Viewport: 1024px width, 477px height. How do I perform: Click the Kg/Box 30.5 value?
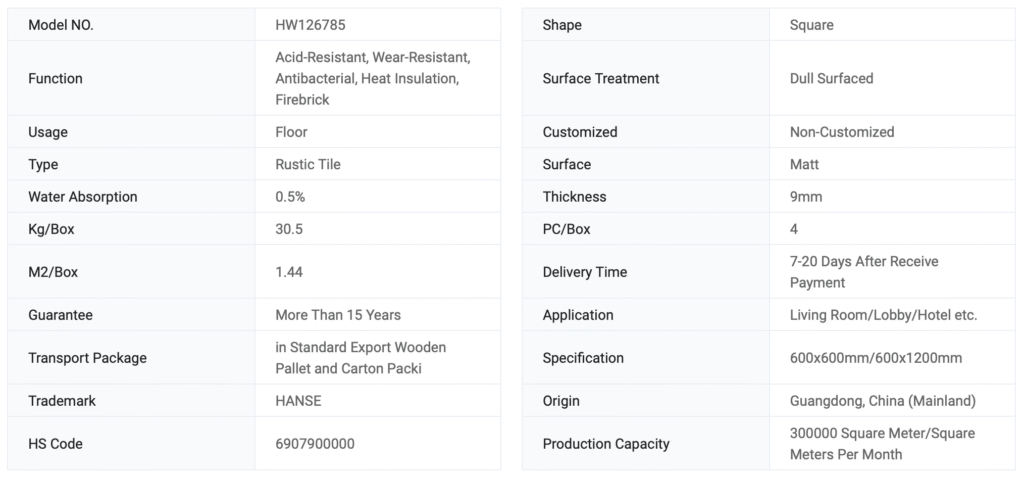[x=289, y=229]
